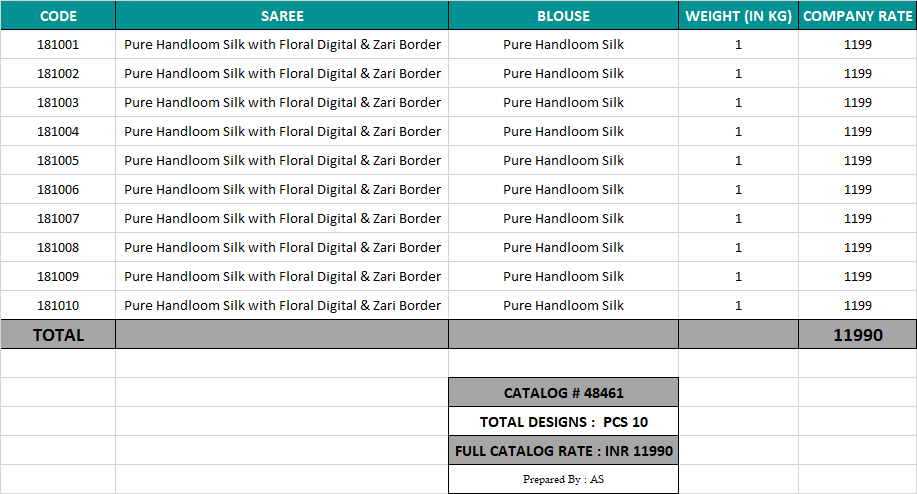Click the Prepared By : AS cell
The image size is (917, 494).
563,480
